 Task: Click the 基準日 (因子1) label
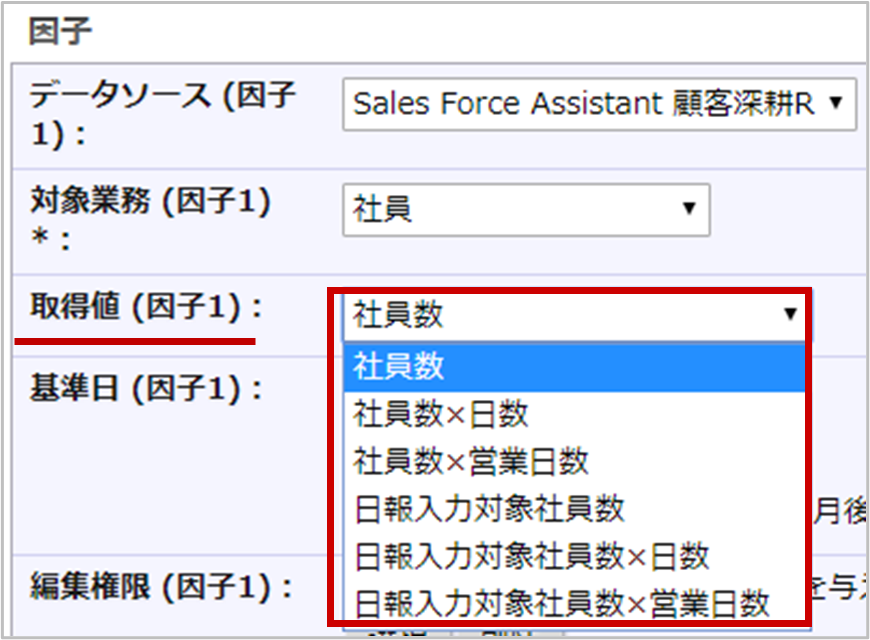point(145,388)
